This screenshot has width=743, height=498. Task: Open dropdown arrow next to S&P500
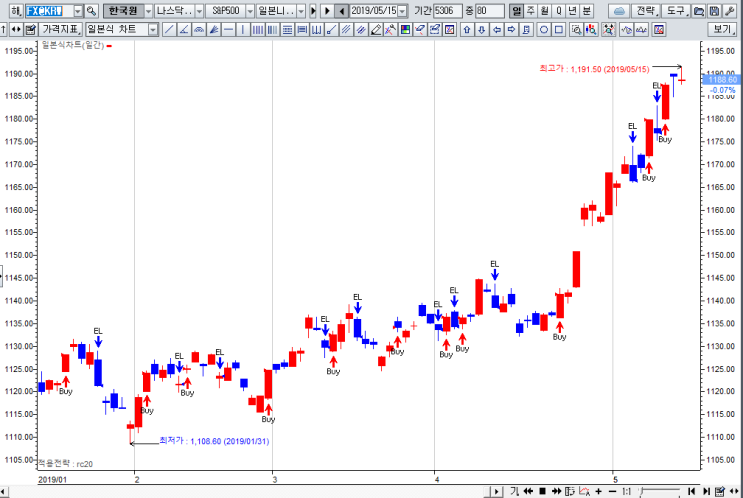(x=250, y=11)
